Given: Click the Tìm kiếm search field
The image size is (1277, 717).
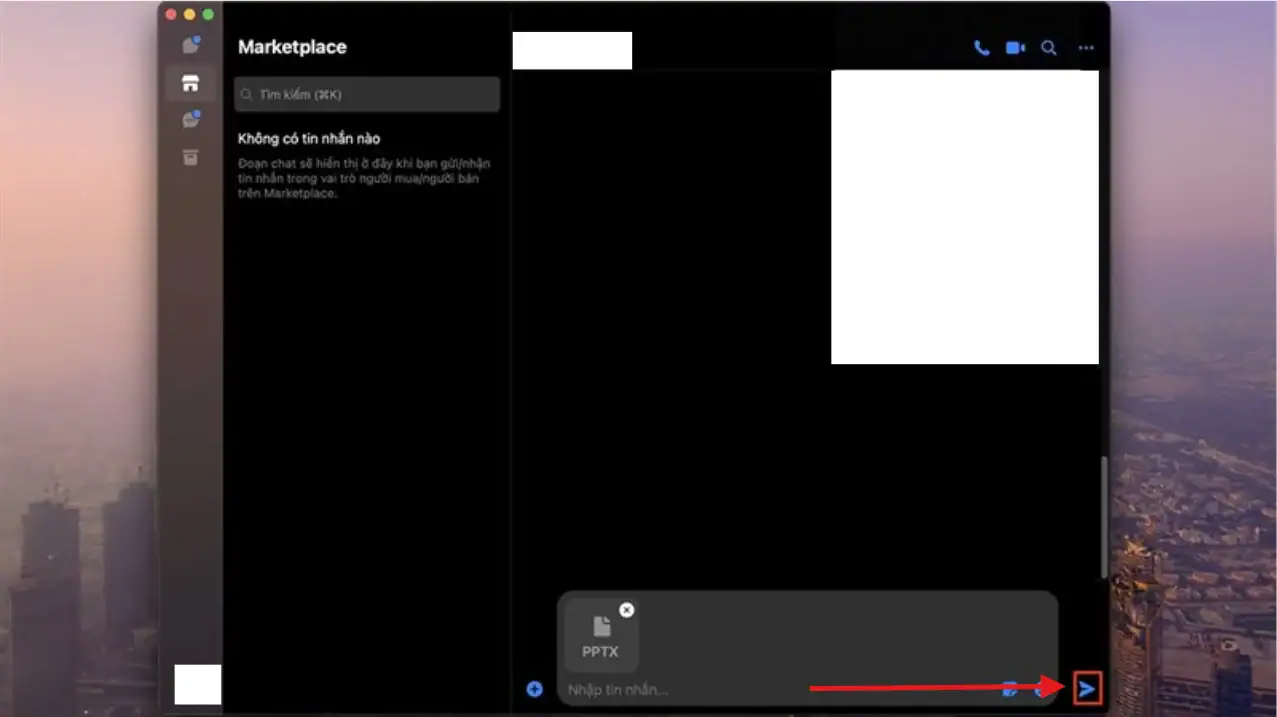Looking at the screenshot, I should 366,94.
